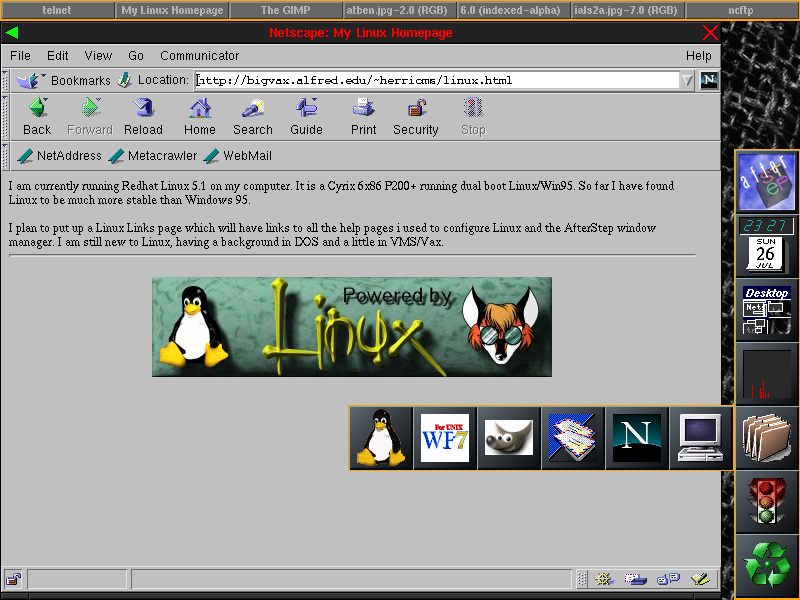Expand the location history dropdown arrow
Image resolution: width=800 pixels, height=600 pixels.
[687, 80]
